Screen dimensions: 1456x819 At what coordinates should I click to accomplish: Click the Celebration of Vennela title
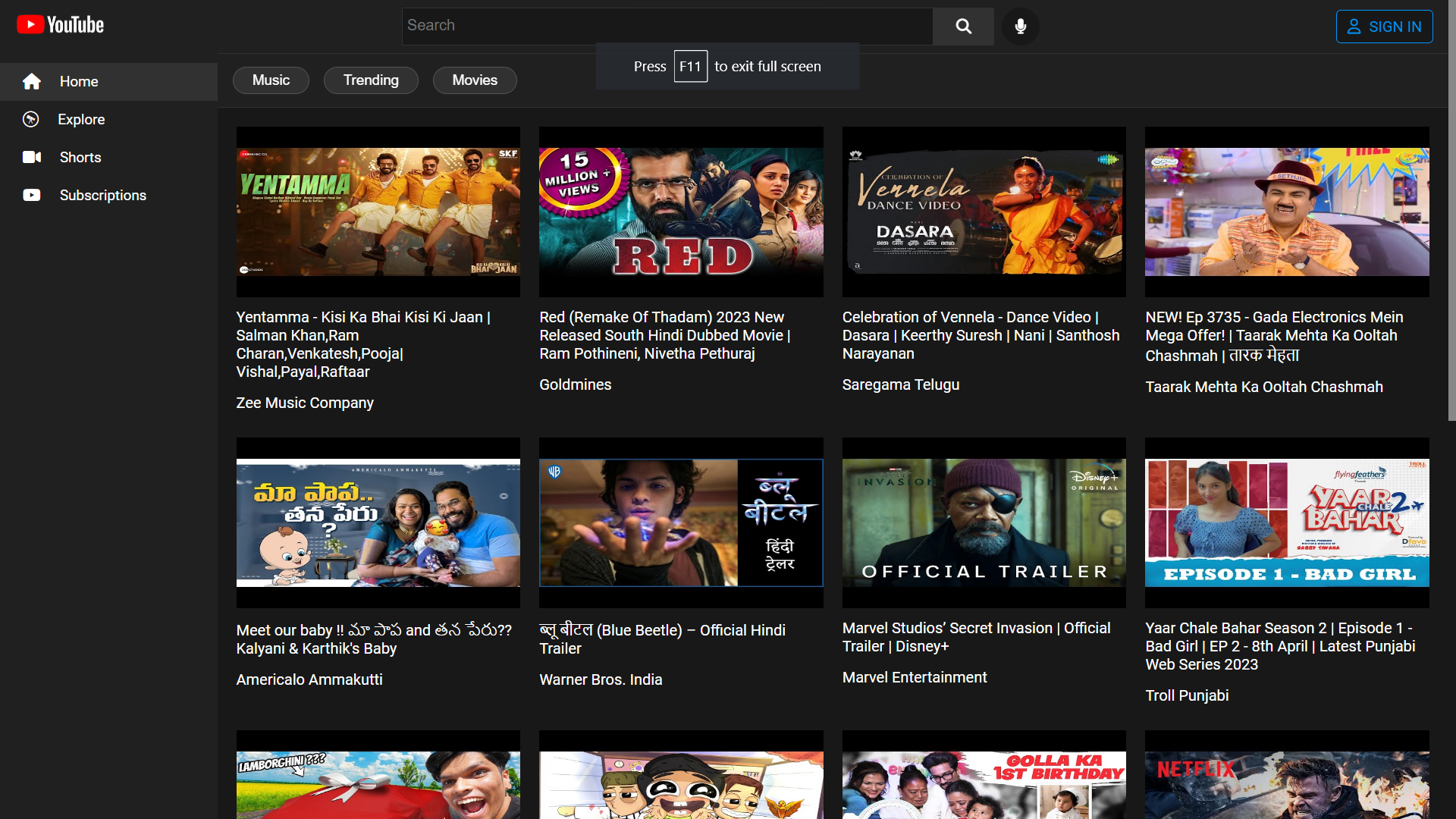tap(981, 335)
